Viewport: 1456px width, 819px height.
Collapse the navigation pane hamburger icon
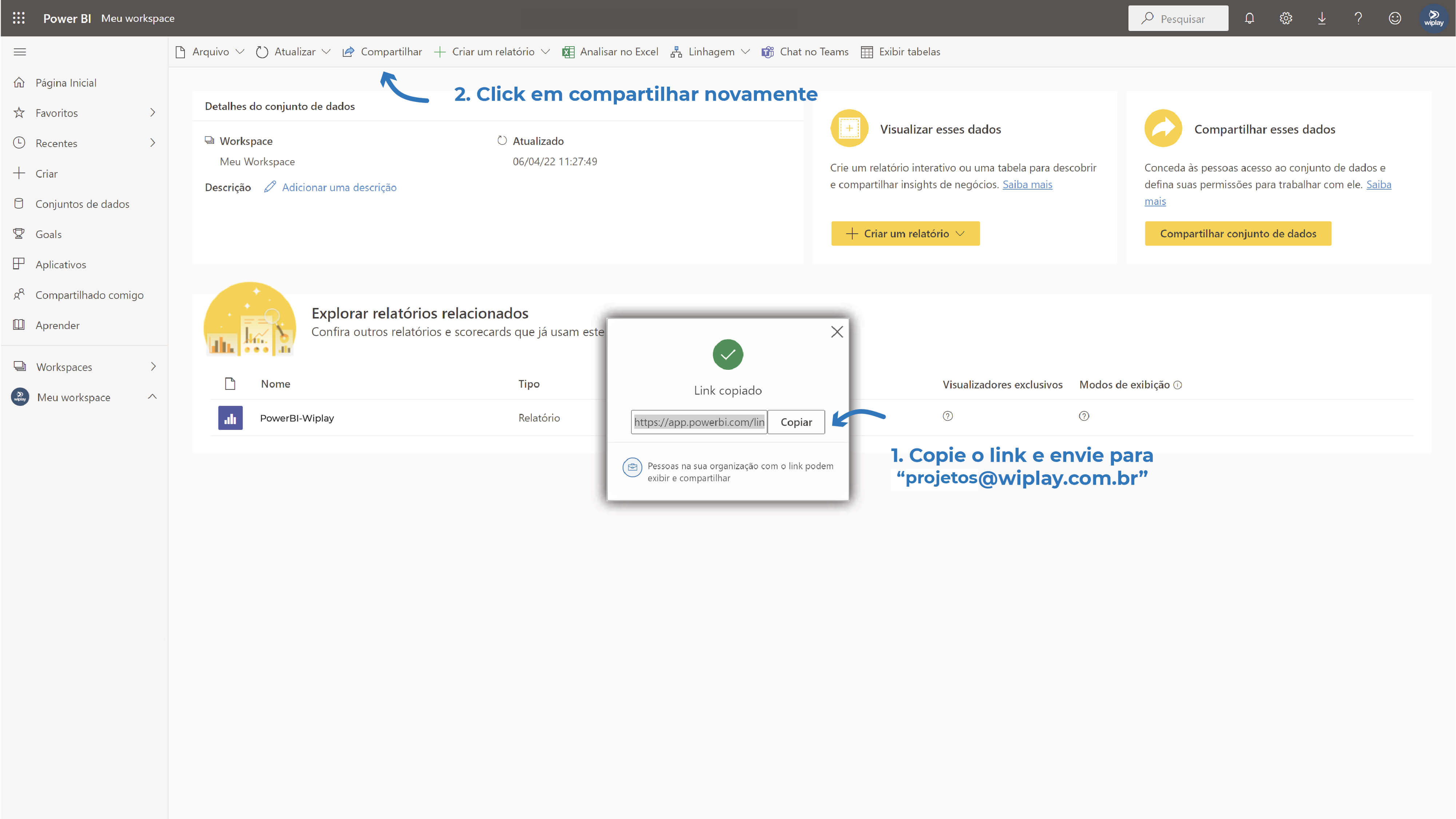click(20, 52)
